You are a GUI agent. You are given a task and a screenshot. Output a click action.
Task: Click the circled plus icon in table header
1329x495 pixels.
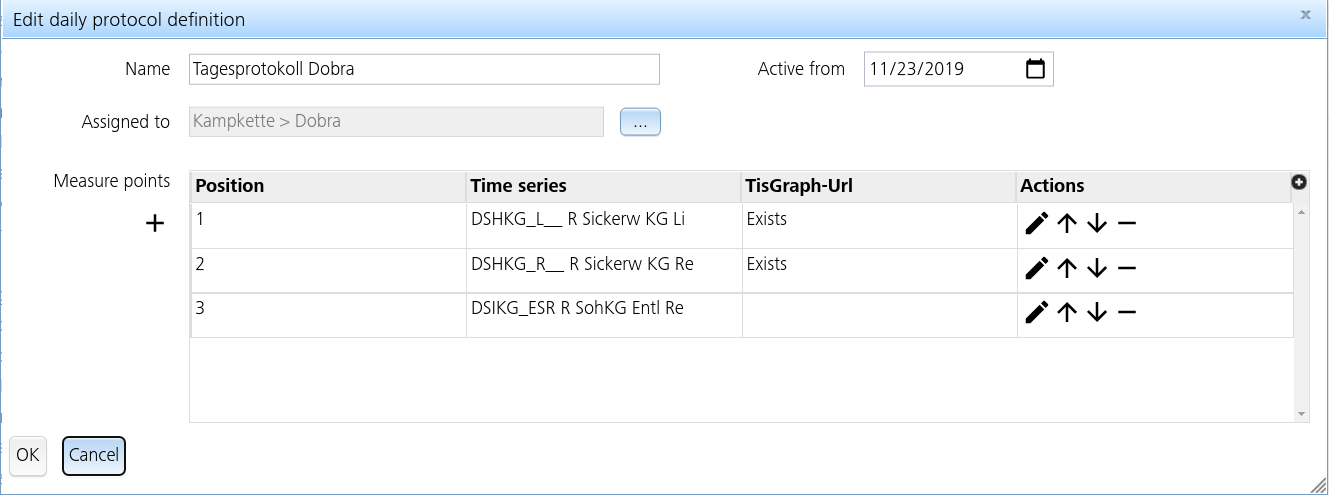click(1299, 182)
